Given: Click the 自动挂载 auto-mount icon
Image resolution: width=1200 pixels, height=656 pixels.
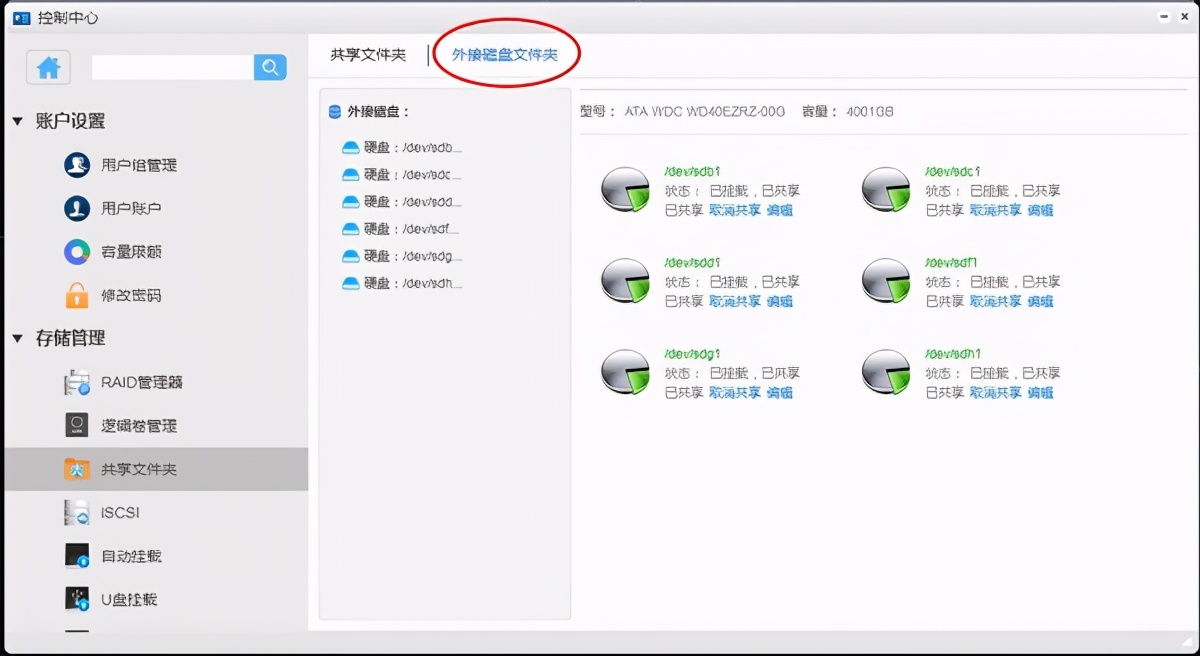Looking at the screenshot, I should [76, 557].
